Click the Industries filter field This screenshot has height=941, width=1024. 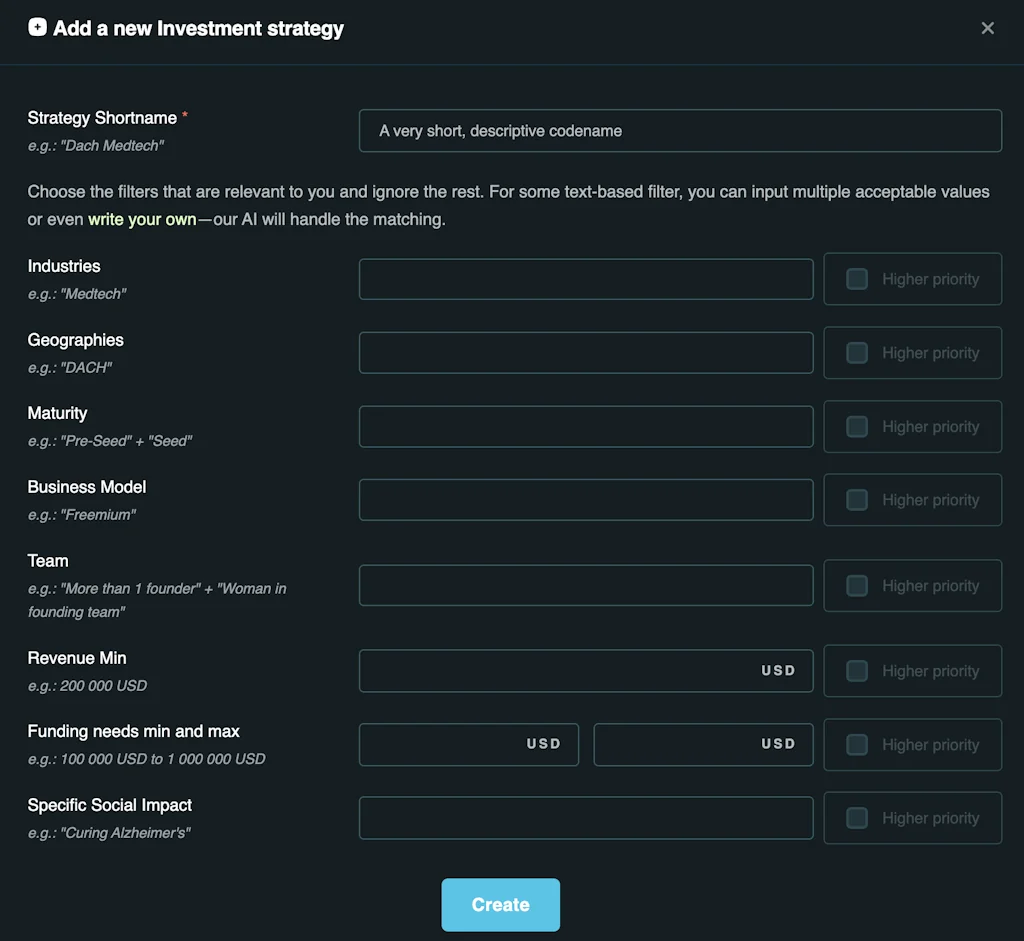click(x=586, y=280)
